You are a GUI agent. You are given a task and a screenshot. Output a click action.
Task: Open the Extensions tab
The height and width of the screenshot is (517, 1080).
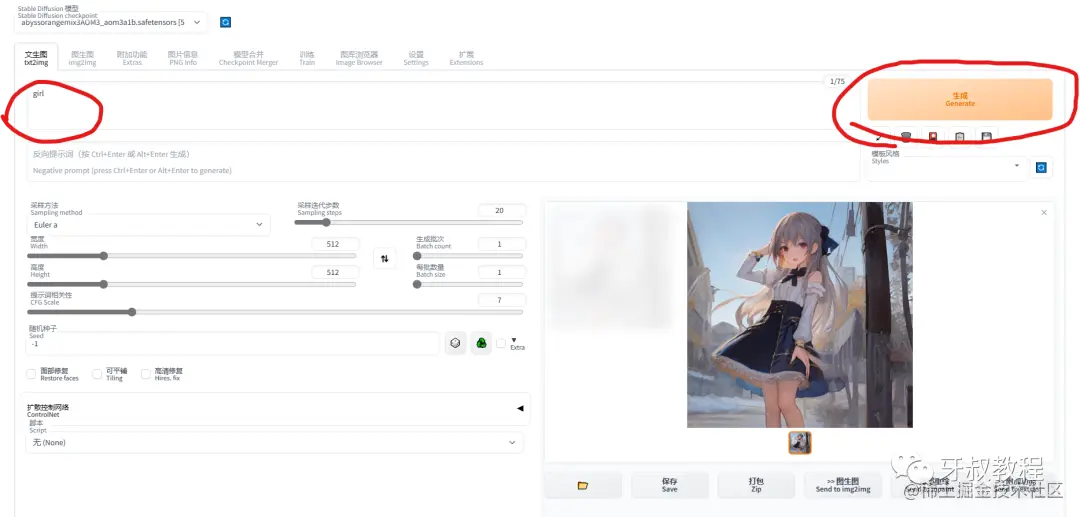[x=466, y=59]
